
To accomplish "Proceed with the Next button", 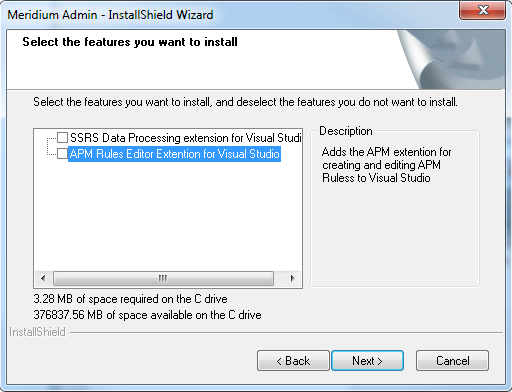I will click(x=367, y=360).
